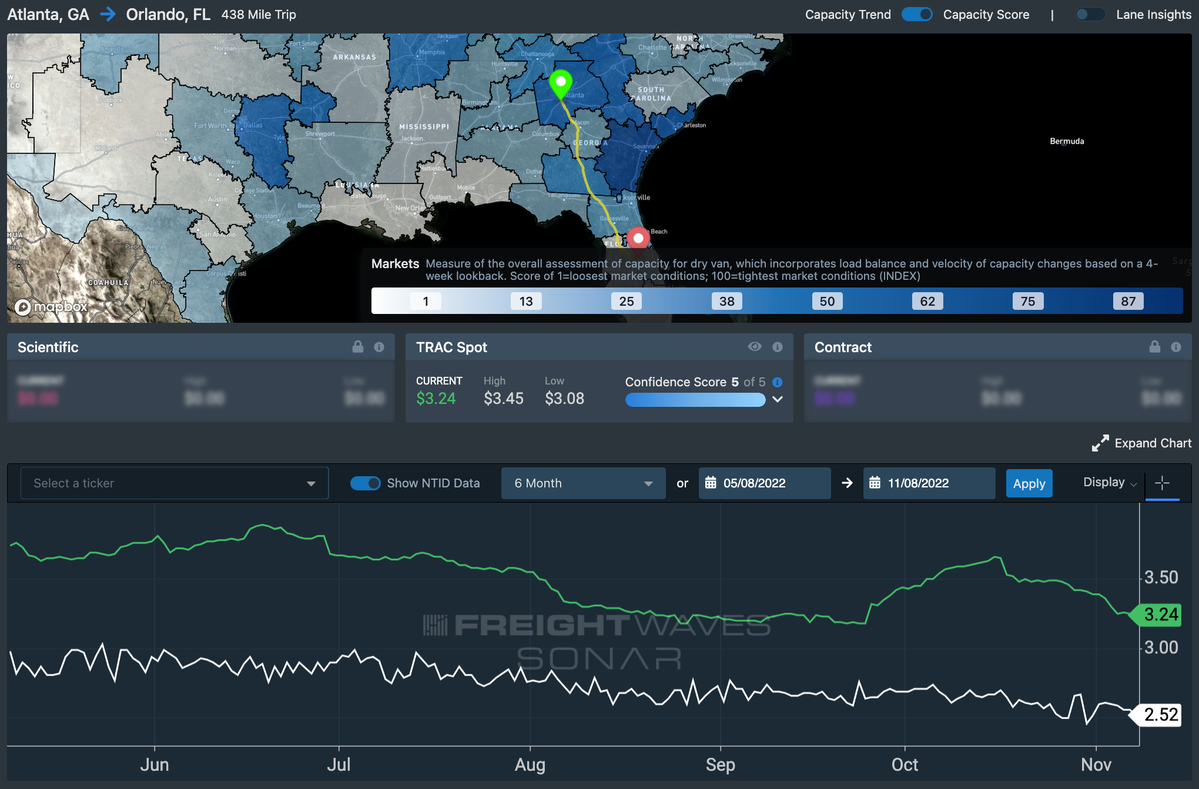Click the lock icon on Contract panel
The width and height of the screenshot is (1199, 789).
[1154, 346]
